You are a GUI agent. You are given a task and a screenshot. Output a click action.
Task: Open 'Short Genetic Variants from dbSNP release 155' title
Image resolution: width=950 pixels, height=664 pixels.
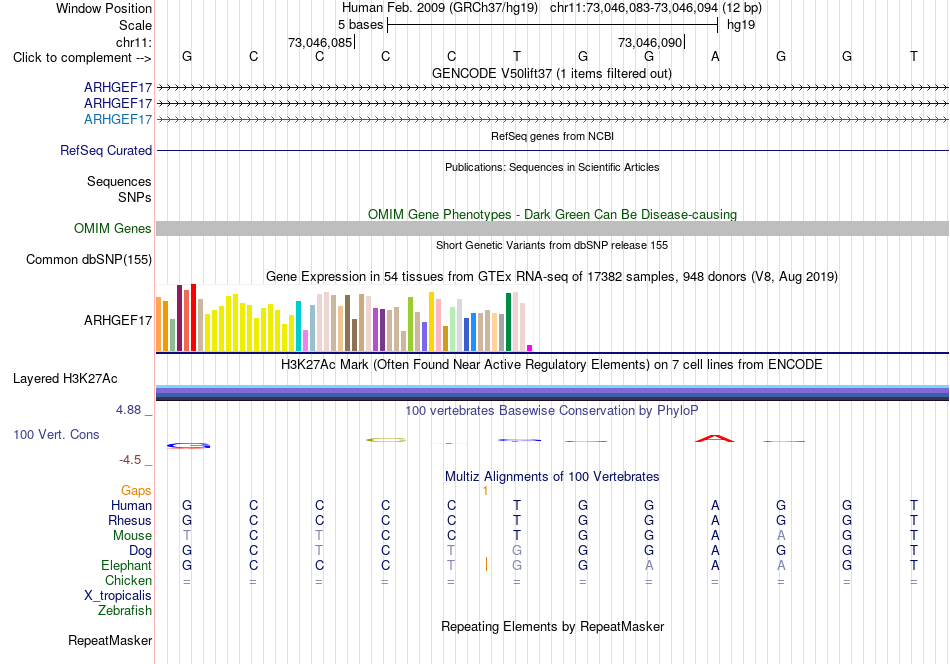click(x=552, y=245)
